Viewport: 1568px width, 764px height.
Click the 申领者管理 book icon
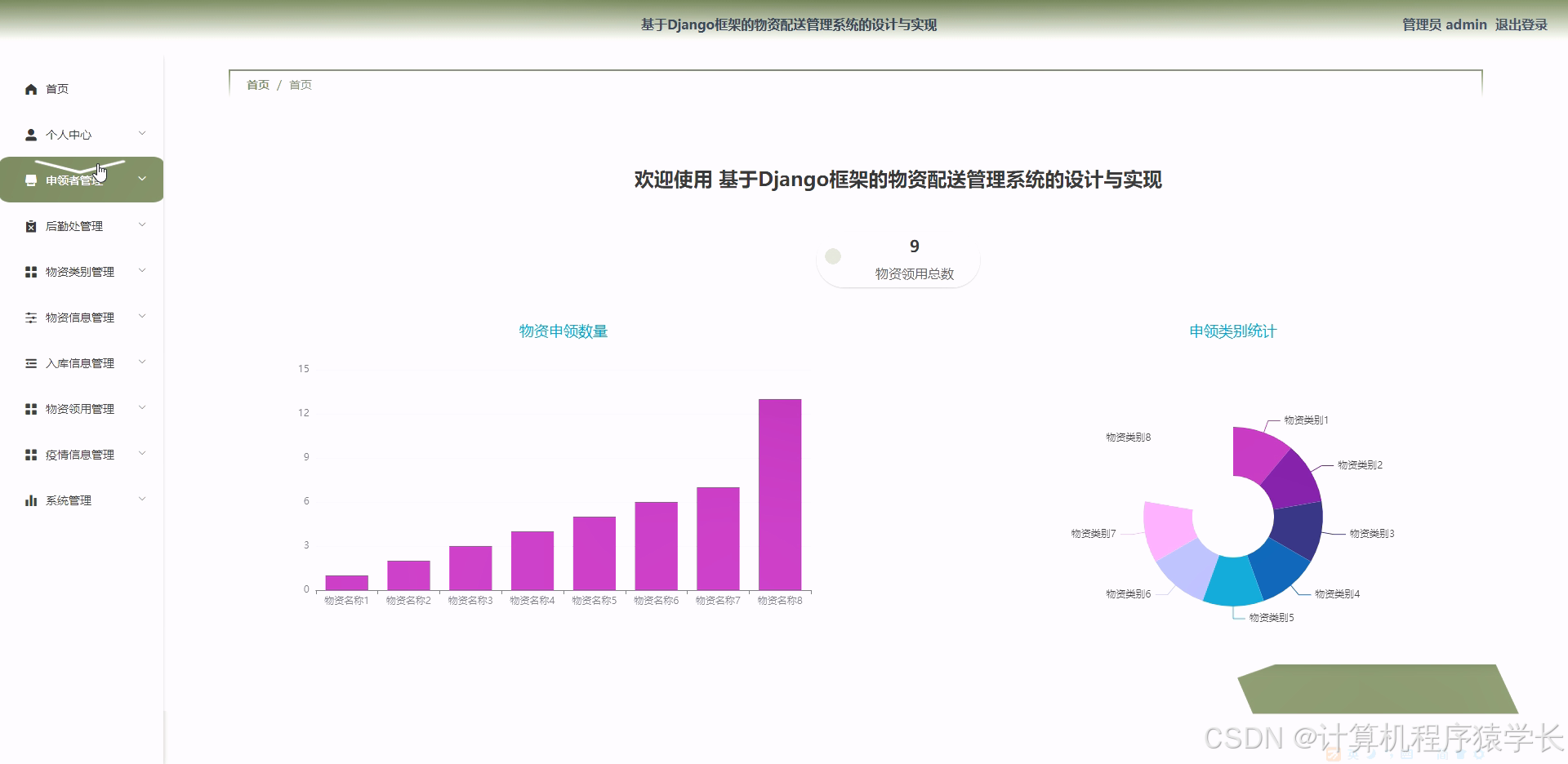pos(30,179)
